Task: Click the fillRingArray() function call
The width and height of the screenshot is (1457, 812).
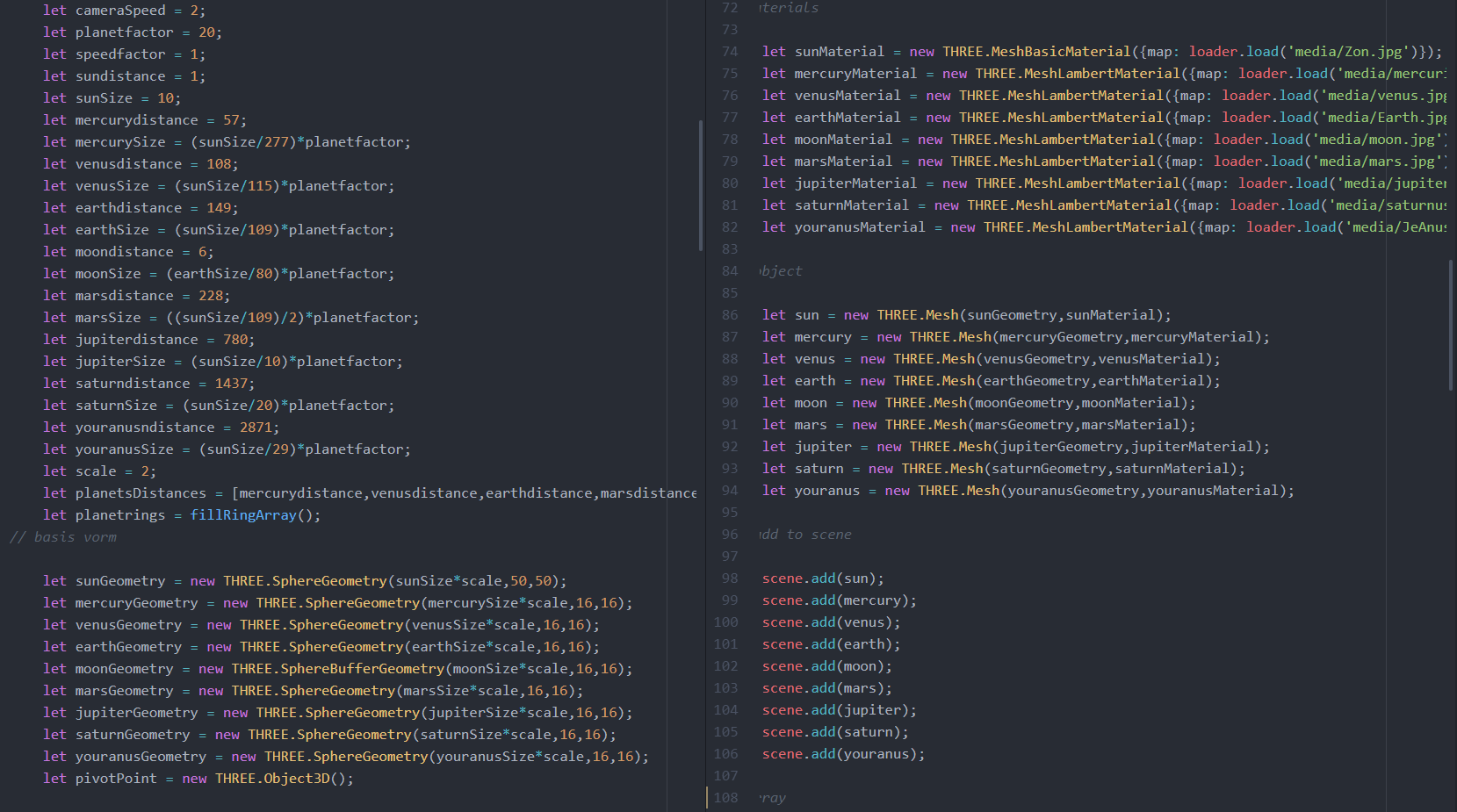Action: (x=256, y=515)
